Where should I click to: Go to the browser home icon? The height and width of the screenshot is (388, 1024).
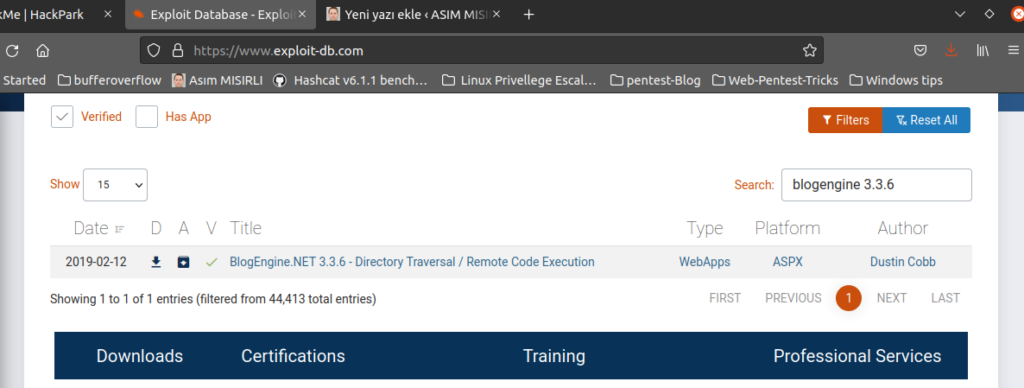[x=42, y=50]
